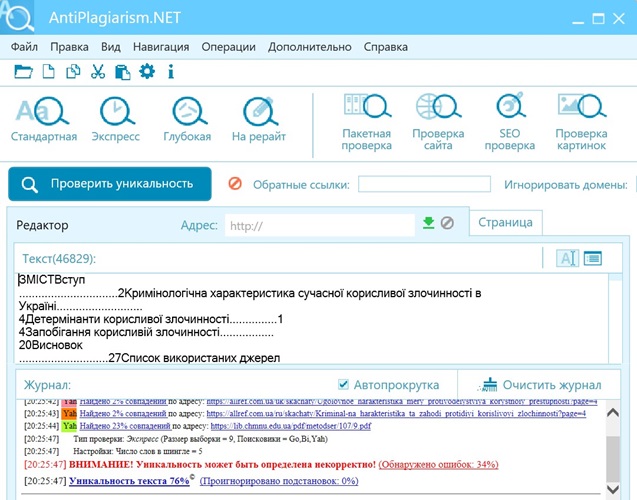Select Экспресс check mode
Screen dimensions: 637x500
[116, 119]
